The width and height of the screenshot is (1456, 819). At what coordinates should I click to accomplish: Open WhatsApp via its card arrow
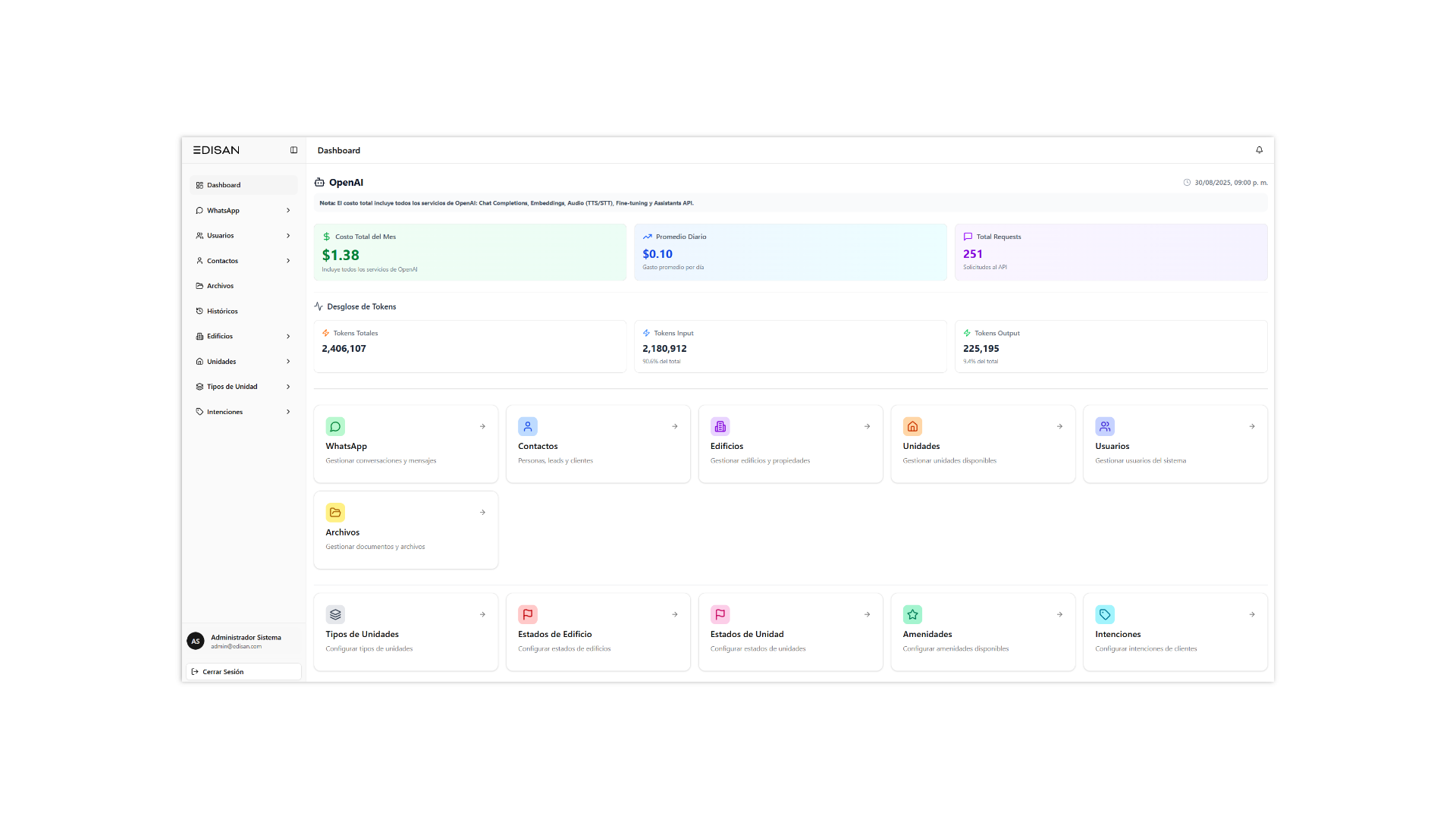click(482, 426)
